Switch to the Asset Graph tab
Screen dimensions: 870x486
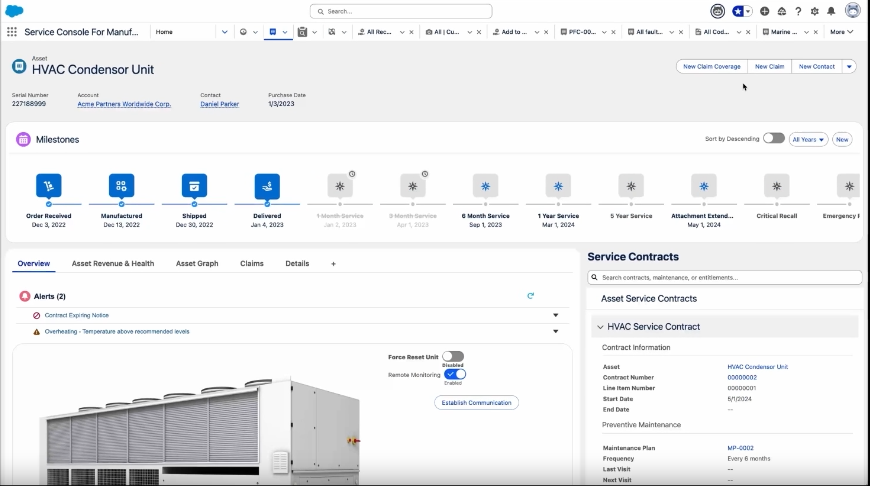tap(197, 264)
